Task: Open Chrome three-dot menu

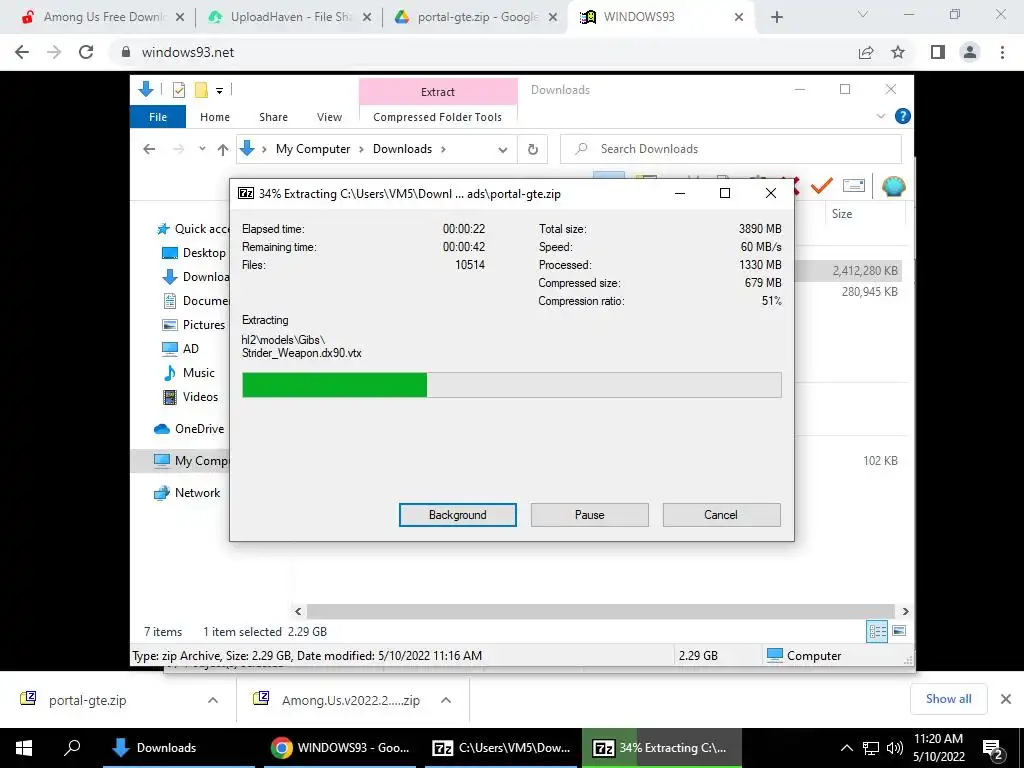Action: [x=1002, y=52]
